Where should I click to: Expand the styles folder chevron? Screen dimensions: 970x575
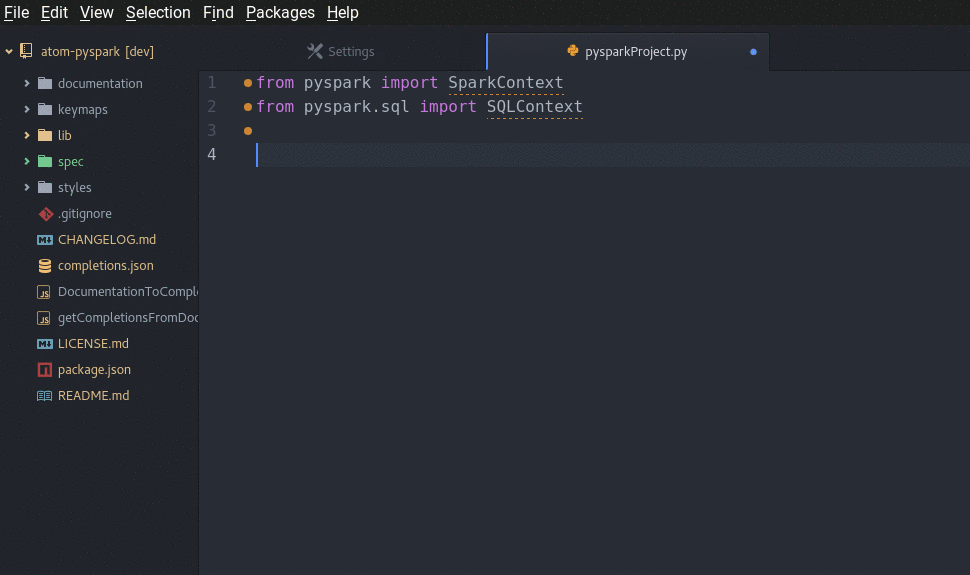click(x=27, y=187)
